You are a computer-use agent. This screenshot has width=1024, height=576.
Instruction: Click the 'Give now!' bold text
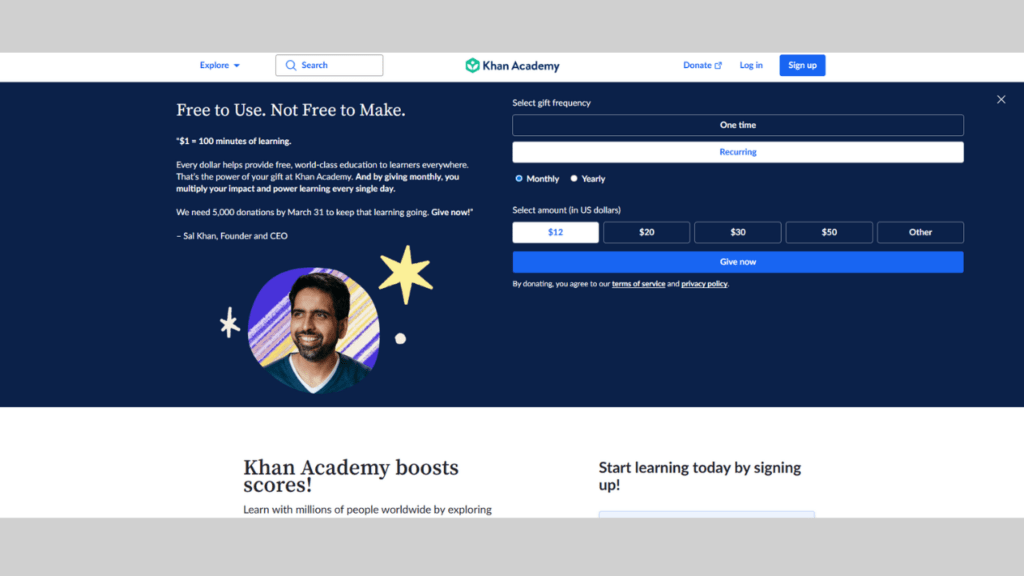point(451,212)
